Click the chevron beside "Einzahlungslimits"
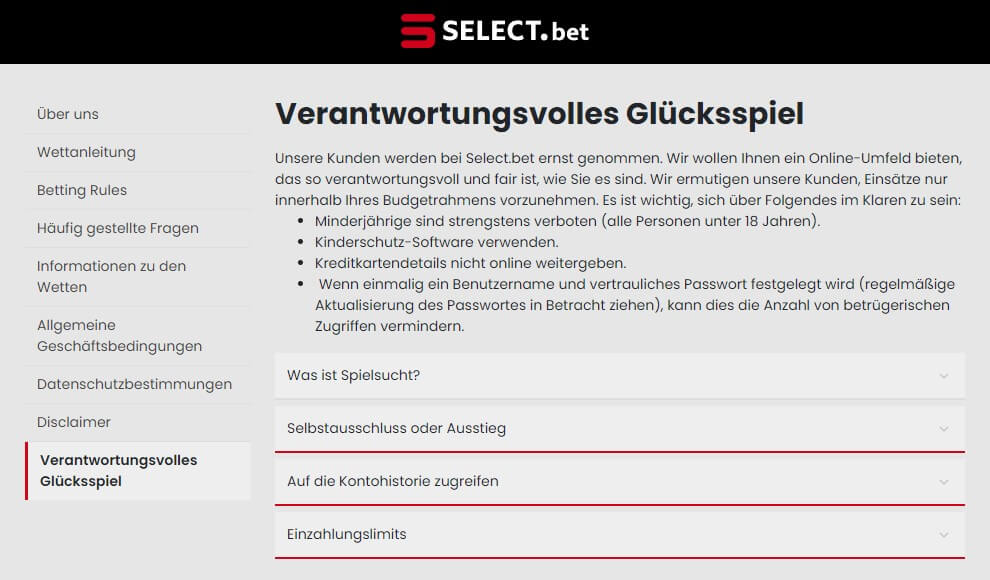The width and height of the screenshot is (990, 580). (x=941, y=534)
